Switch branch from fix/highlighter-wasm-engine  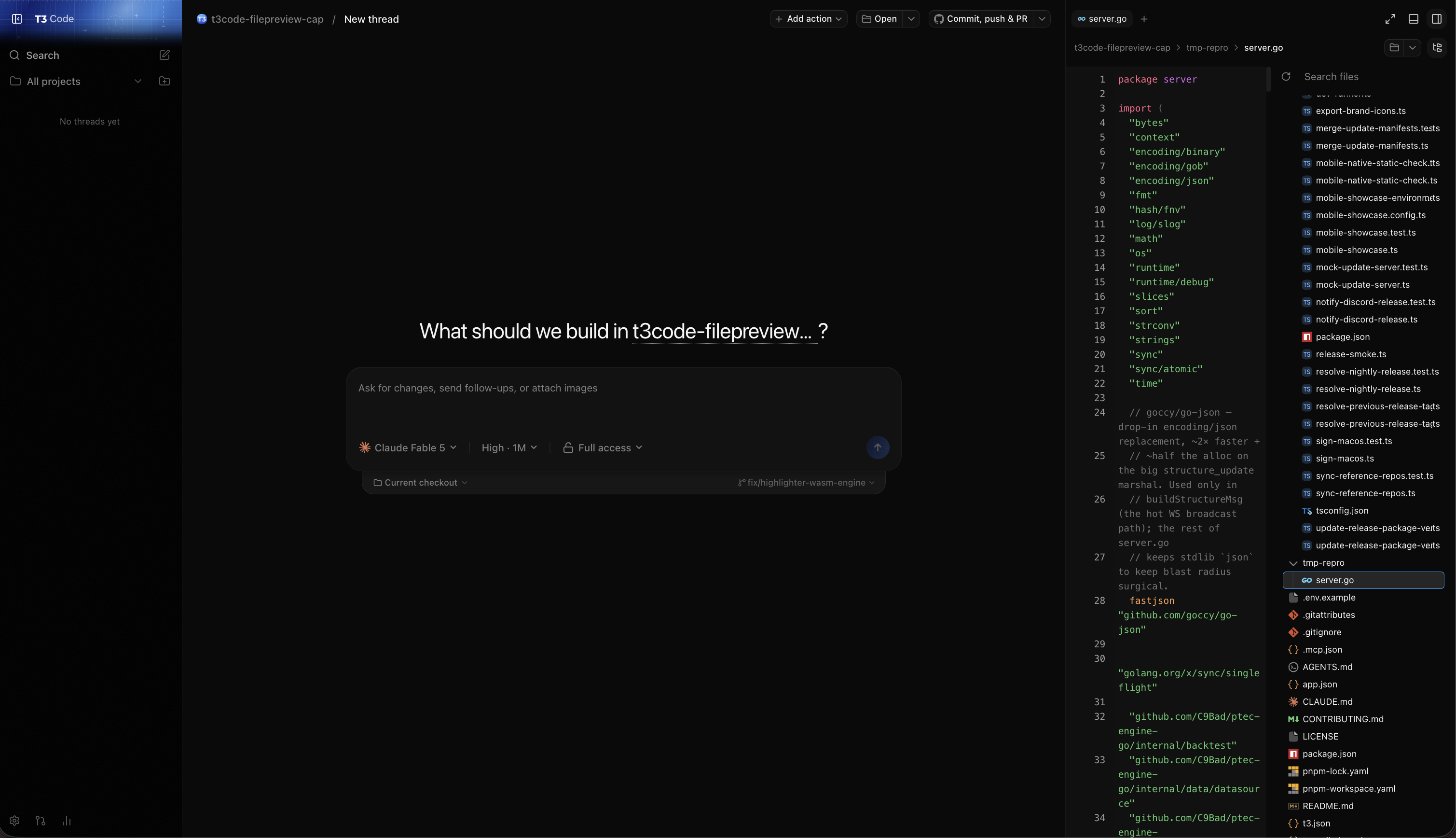pyautogui.click(x=806, y=483)
